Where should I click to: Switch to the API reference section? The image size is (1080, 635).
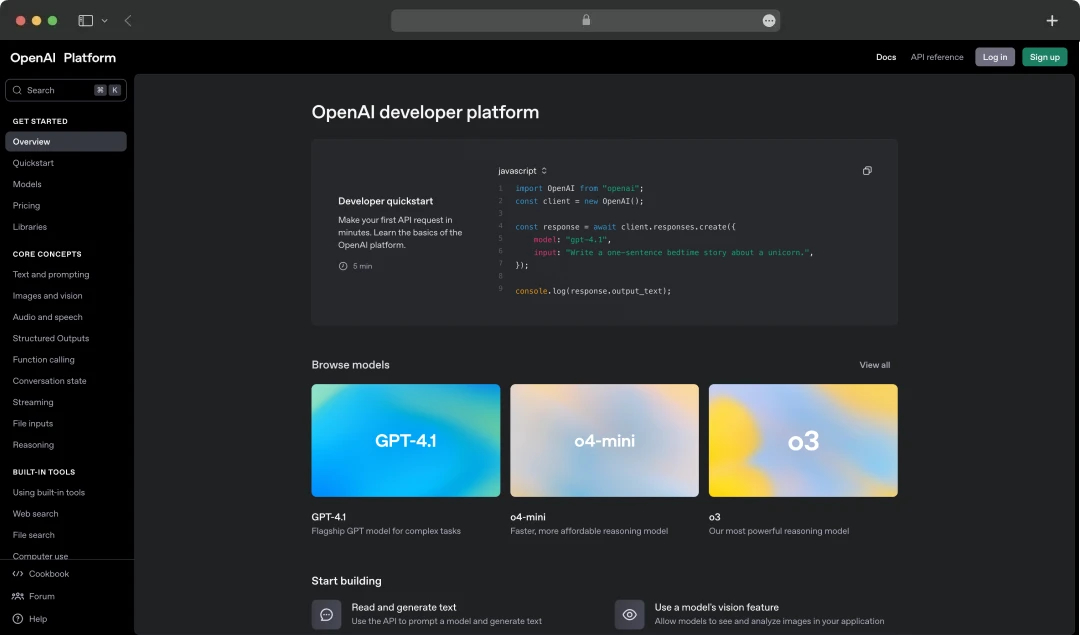(937, 57)
